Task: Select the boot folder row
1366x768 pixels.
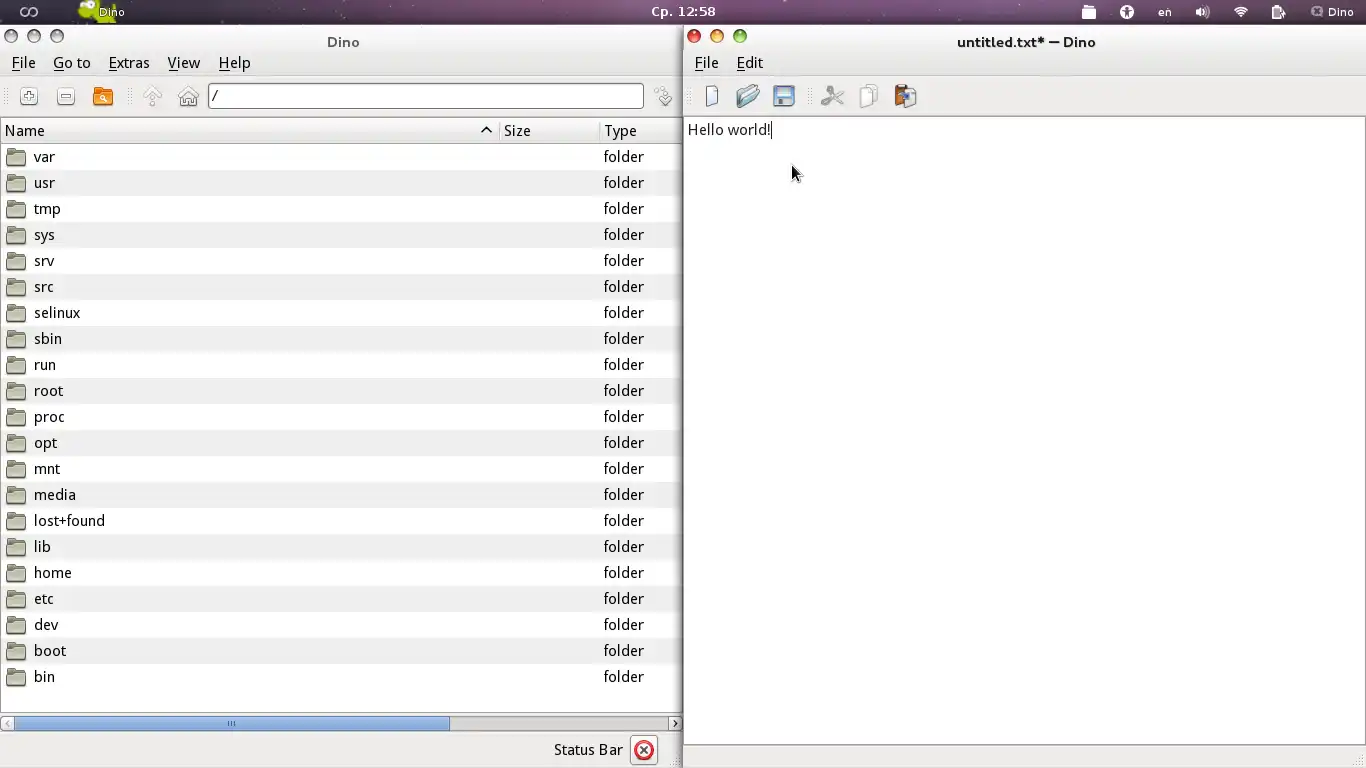Action: click(x=341, y=651)
